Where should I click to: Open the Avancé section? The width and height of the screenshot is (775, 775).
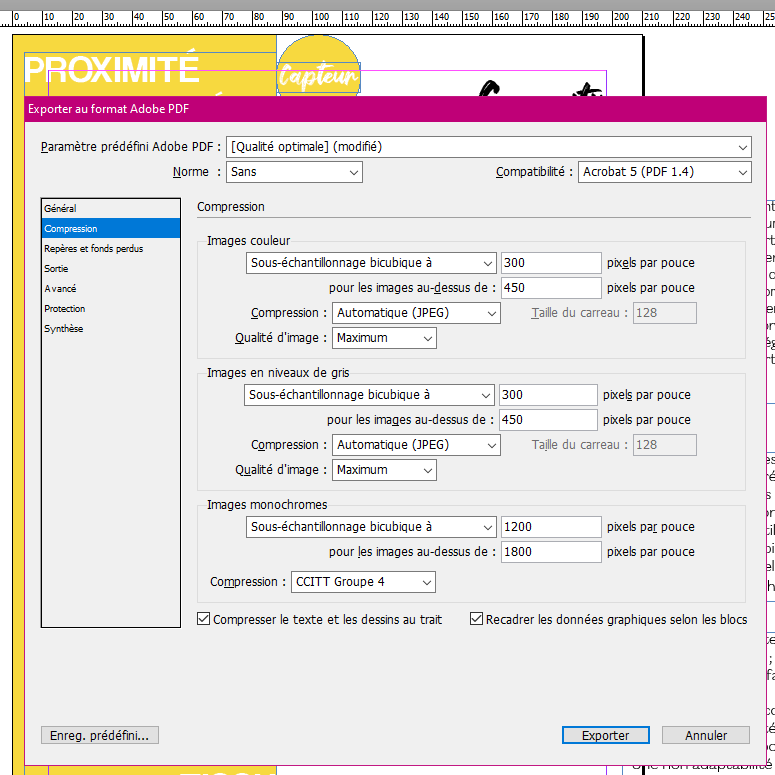[111, 289]
